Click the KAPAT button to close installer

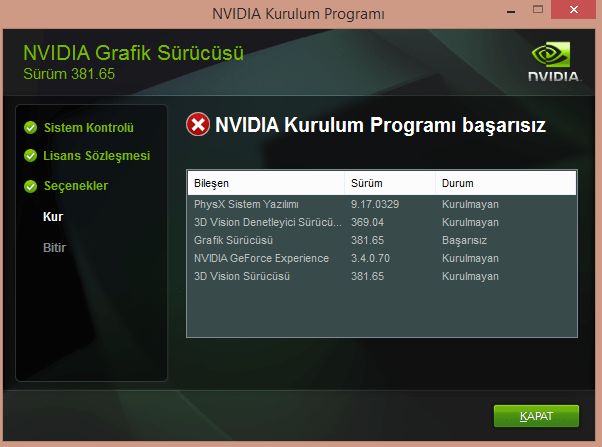(x=536, y=416)
